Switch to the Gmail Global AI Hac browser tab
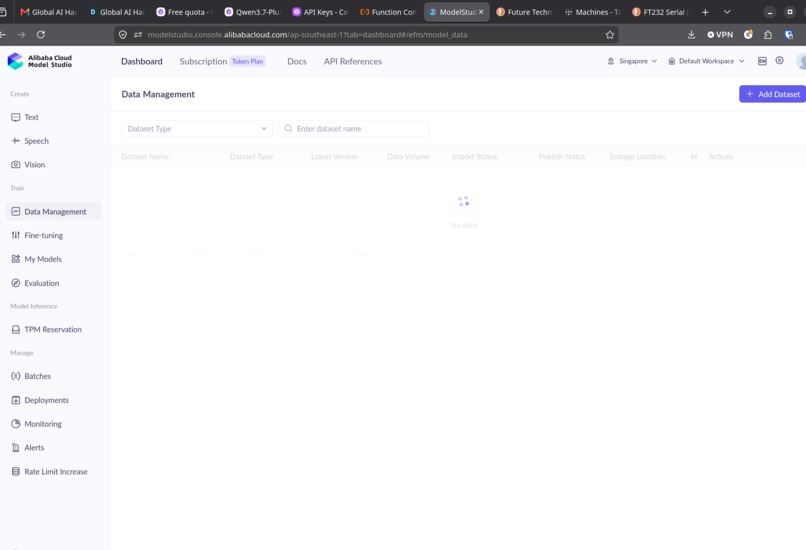806x550 pixels. 48,12
